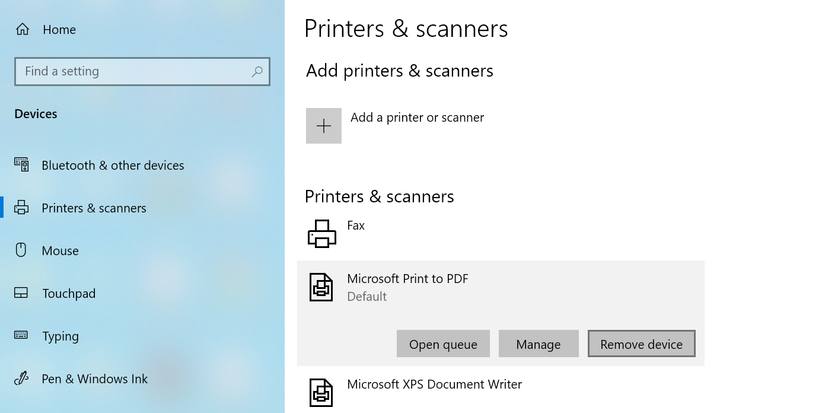Screen dimensions: 825x413
Task: Click the Add printers & scanners heading
Action: click(x=400, y=71)
